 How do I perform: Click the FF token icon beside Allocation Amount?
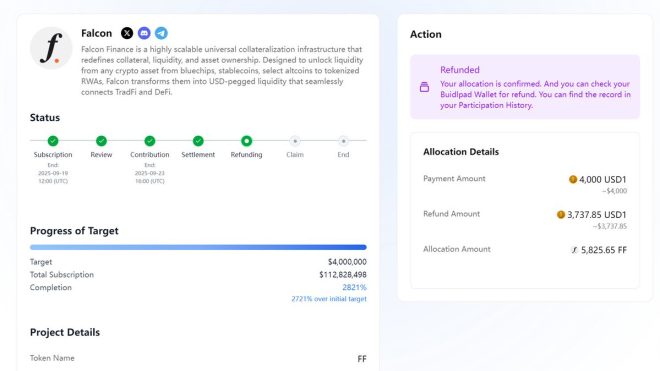pos(574,250)
